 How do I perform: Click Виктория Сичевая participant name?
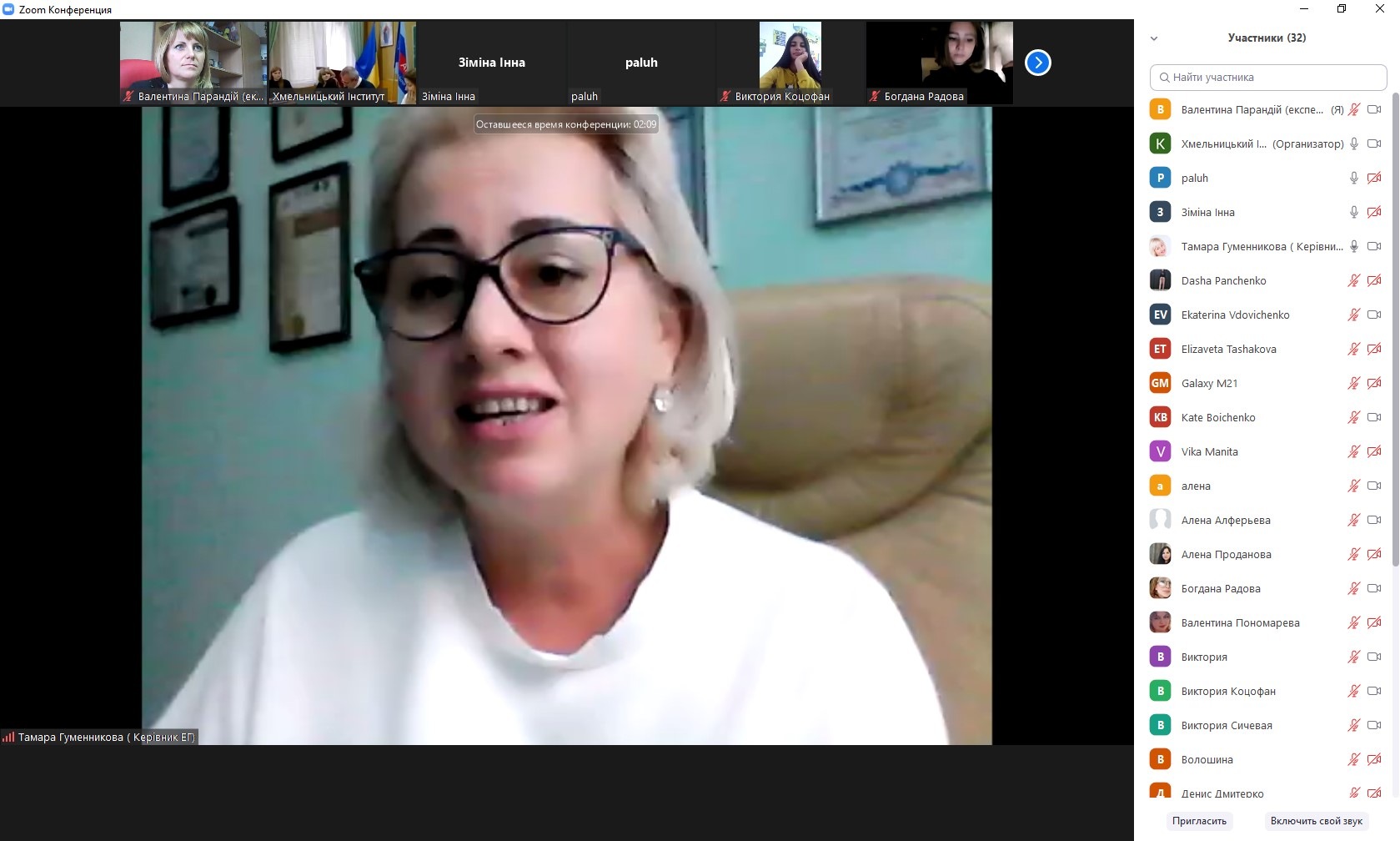(x=1227, y=725)
